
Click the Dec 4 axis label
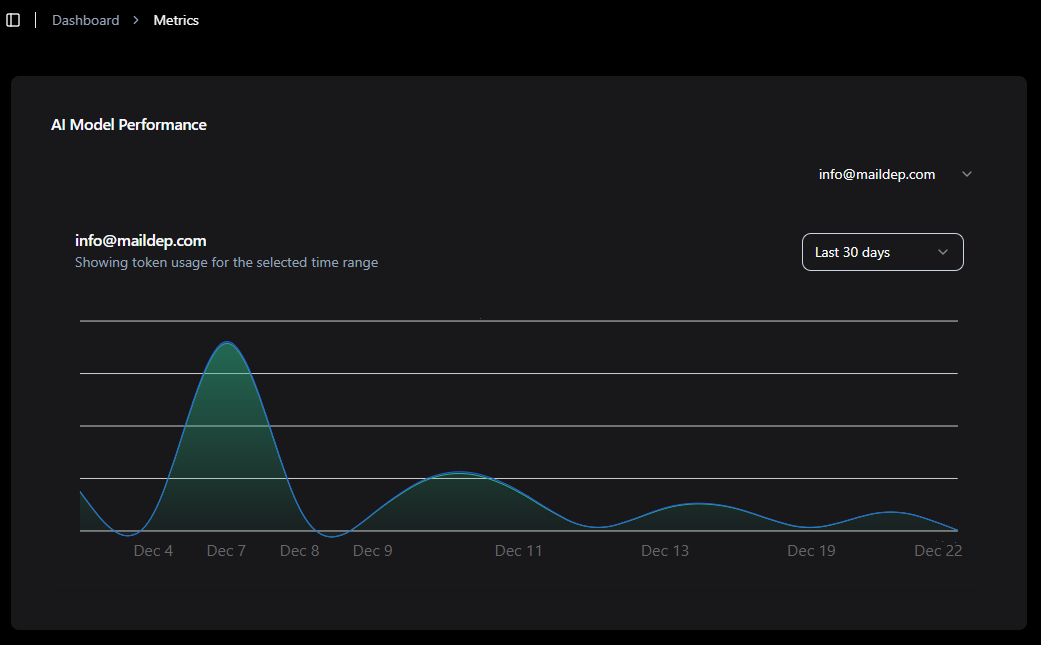(153, 551)
